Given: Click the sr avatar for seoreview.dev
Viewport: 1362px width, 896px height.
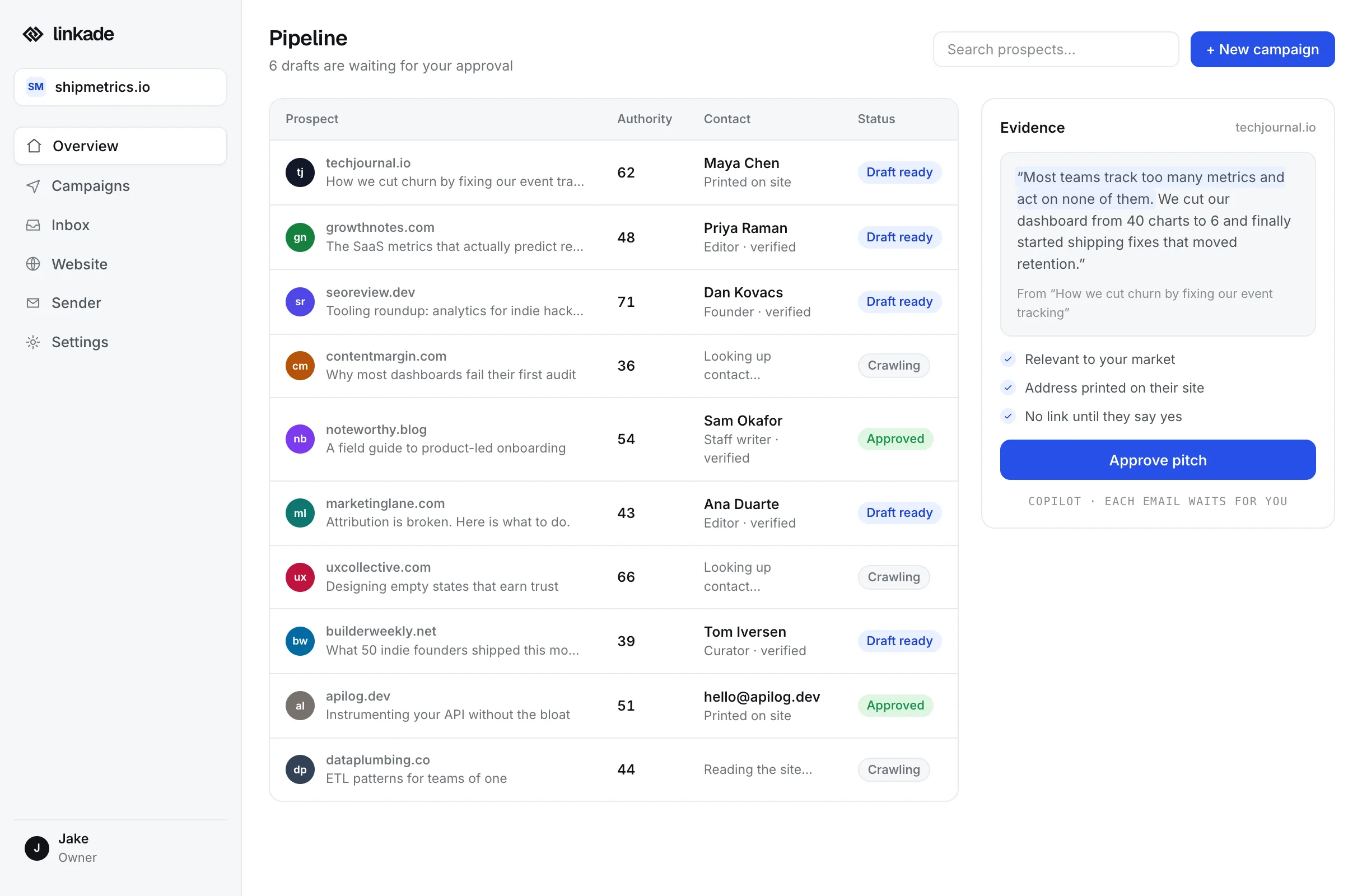Looking at the screenshot, I should pos(300,301).
